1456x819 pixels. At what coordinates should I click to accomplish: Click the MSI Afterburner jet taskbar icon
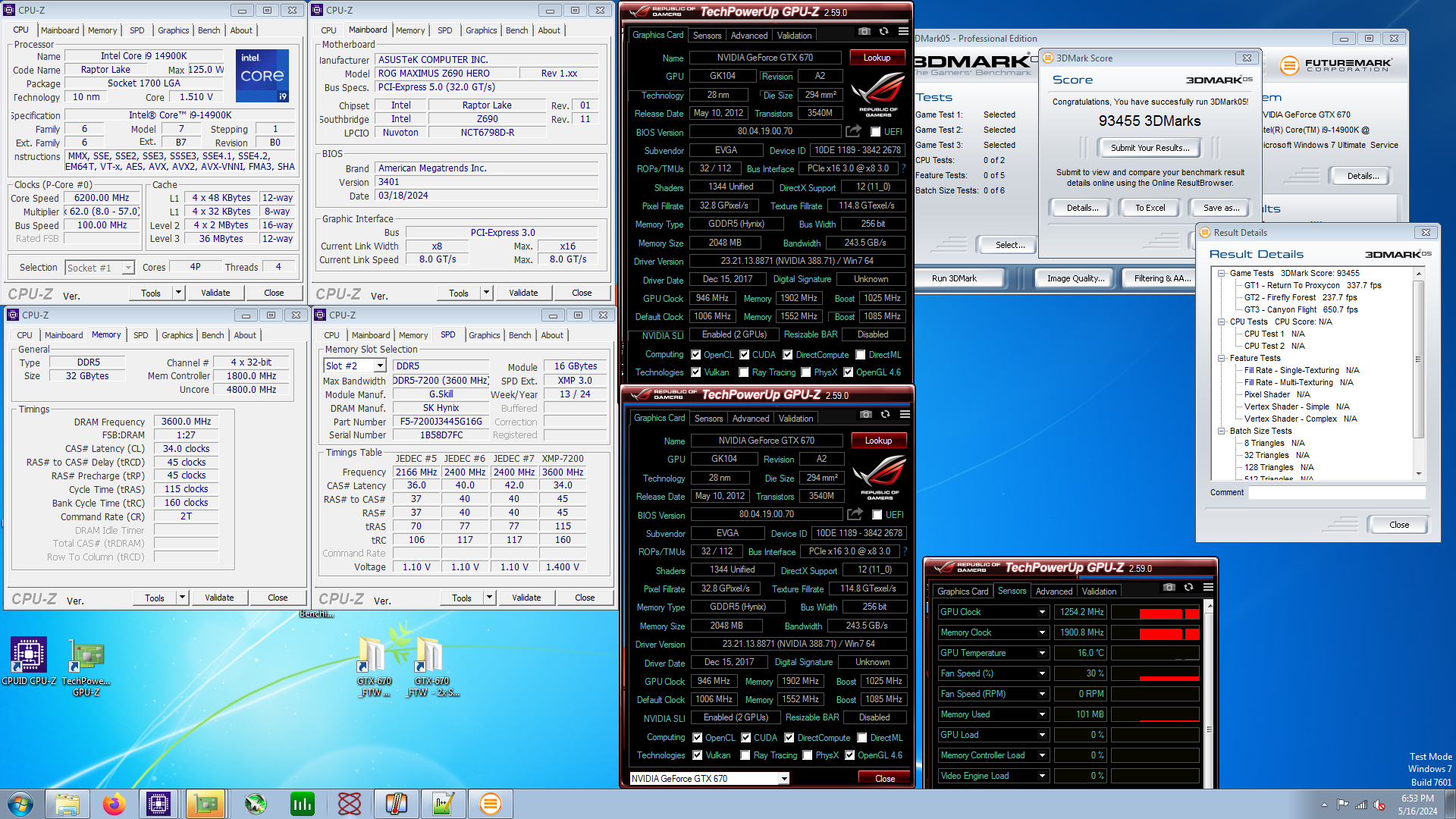tap(256, 804)
